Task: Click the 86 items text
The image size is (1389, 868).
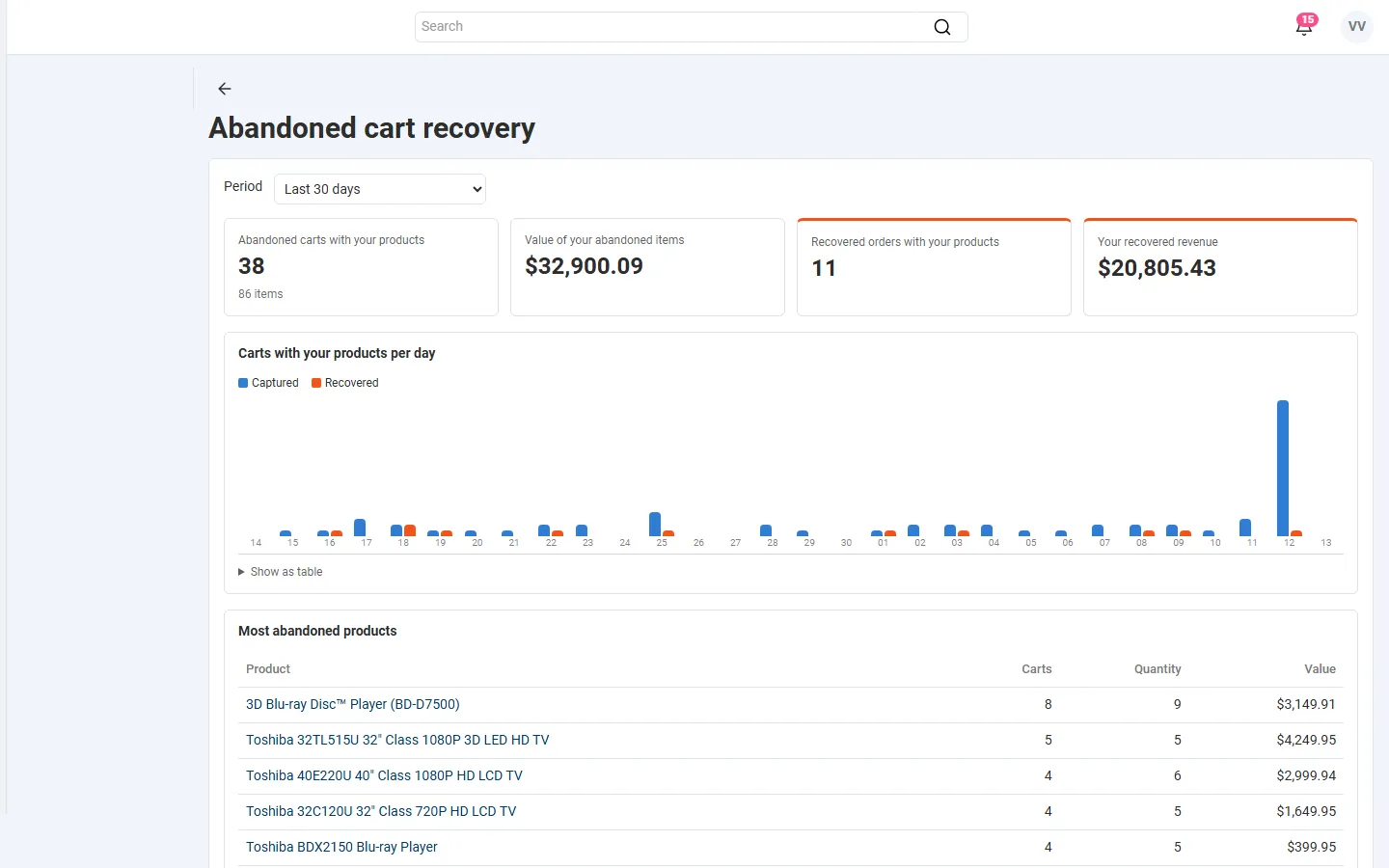Action: (260, 294)
